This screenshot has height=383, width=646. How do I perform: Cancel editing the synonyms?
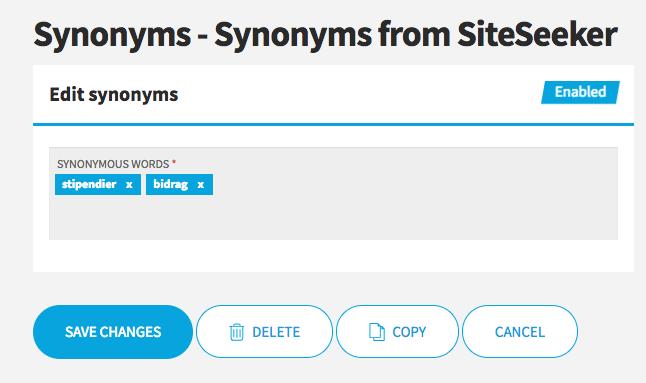pyautogui.click(x=520, y=332)
